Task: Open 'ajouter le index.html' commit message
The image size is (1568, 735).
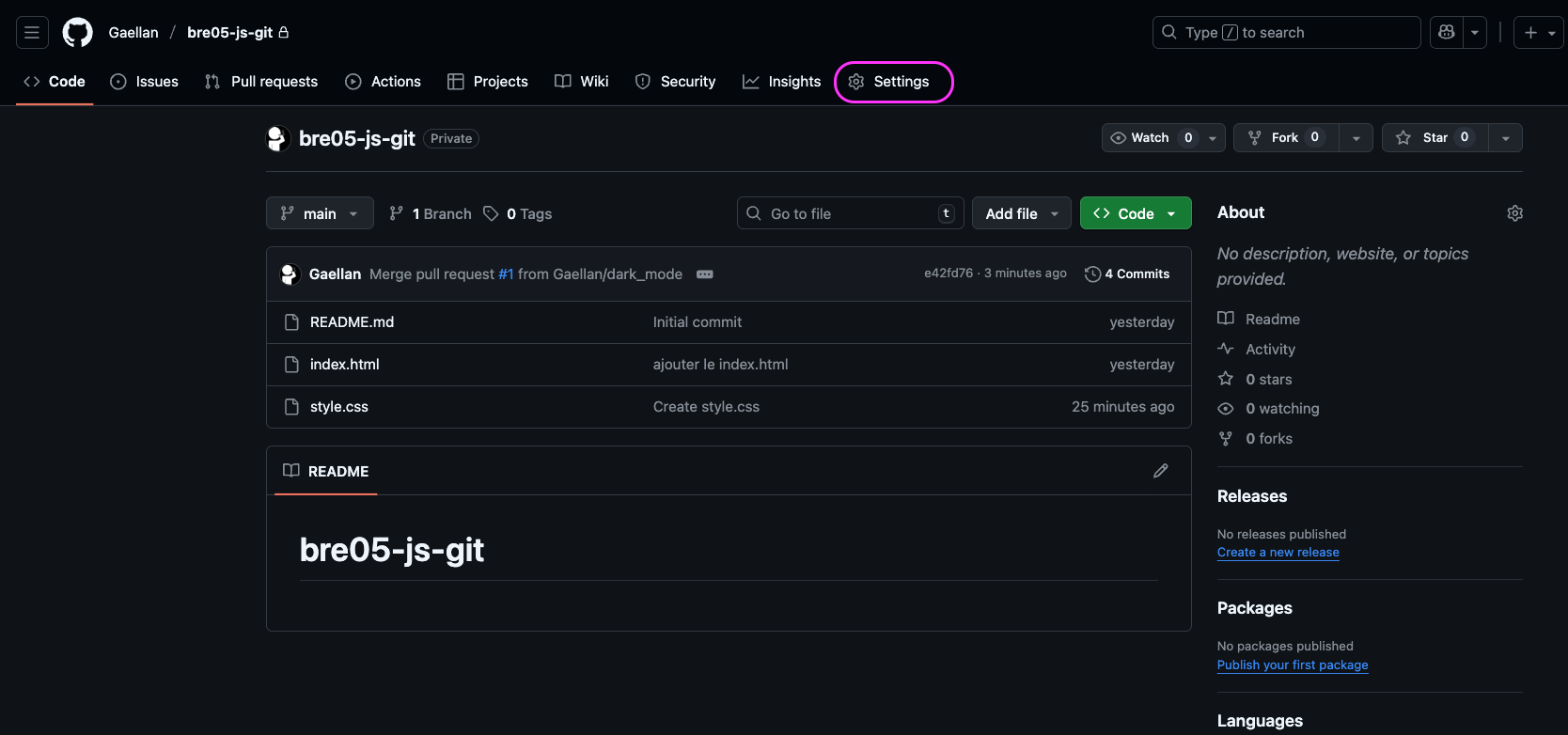Action: point(721,365)
